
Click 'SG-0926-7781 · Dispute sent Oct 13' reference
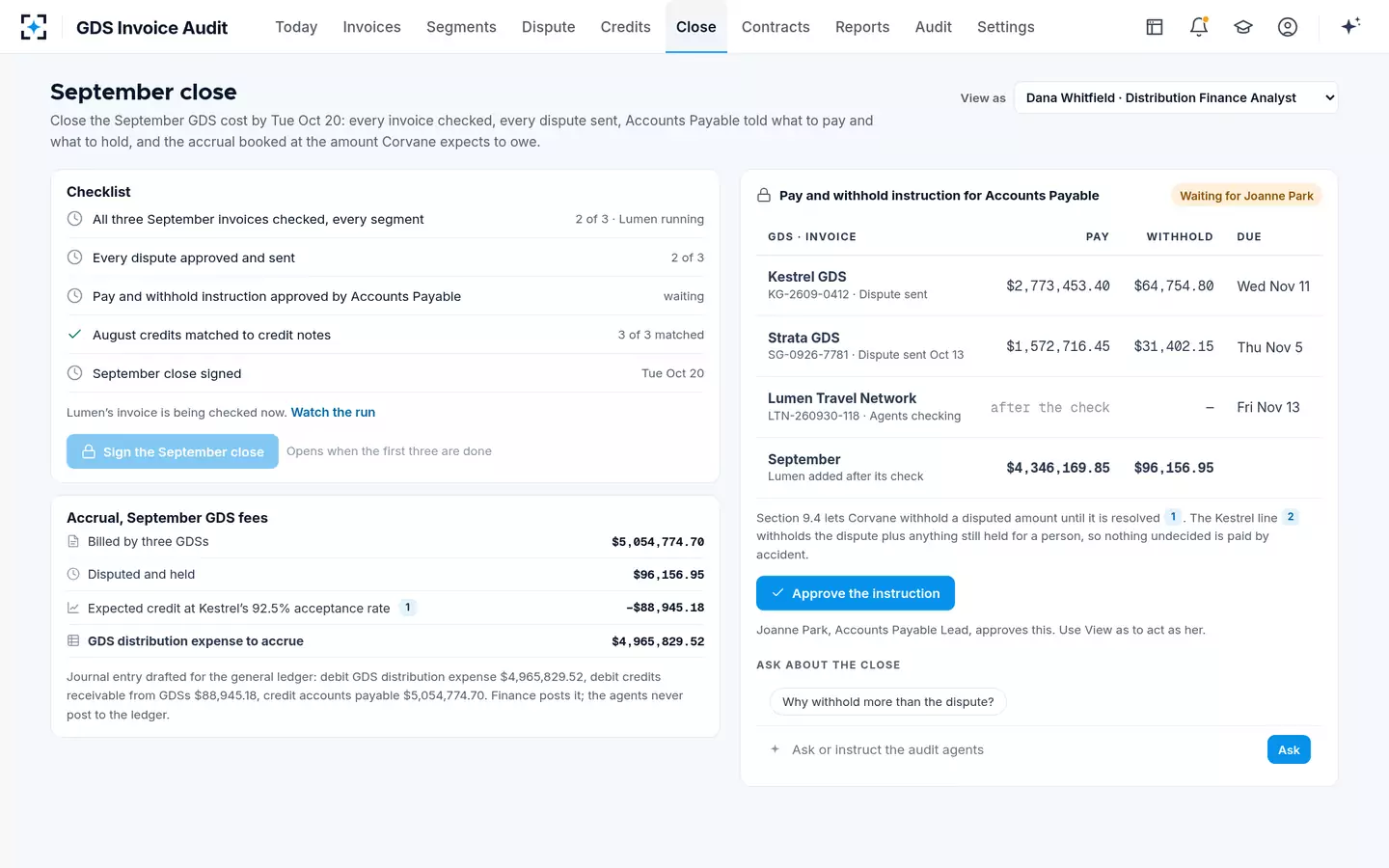click(866, 355)
